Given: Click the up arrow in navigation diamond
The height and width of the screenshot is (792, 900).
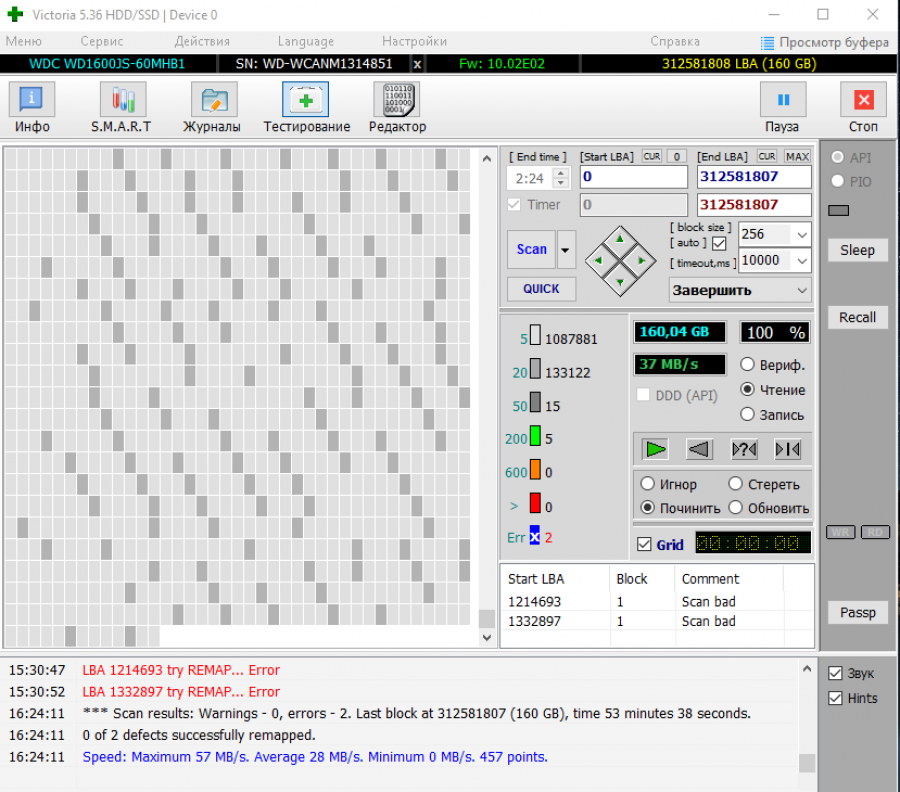Looking at the screenshot, I should pos(620,238).
